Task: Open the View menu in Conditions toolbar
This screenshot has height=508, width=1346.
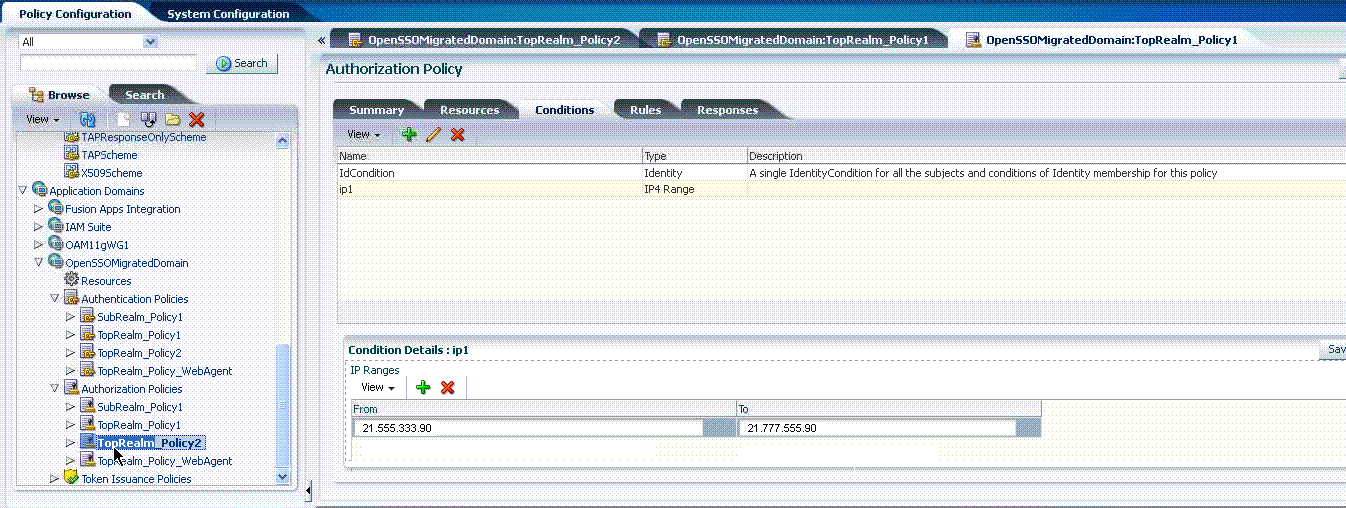Action: pos(364,134)
